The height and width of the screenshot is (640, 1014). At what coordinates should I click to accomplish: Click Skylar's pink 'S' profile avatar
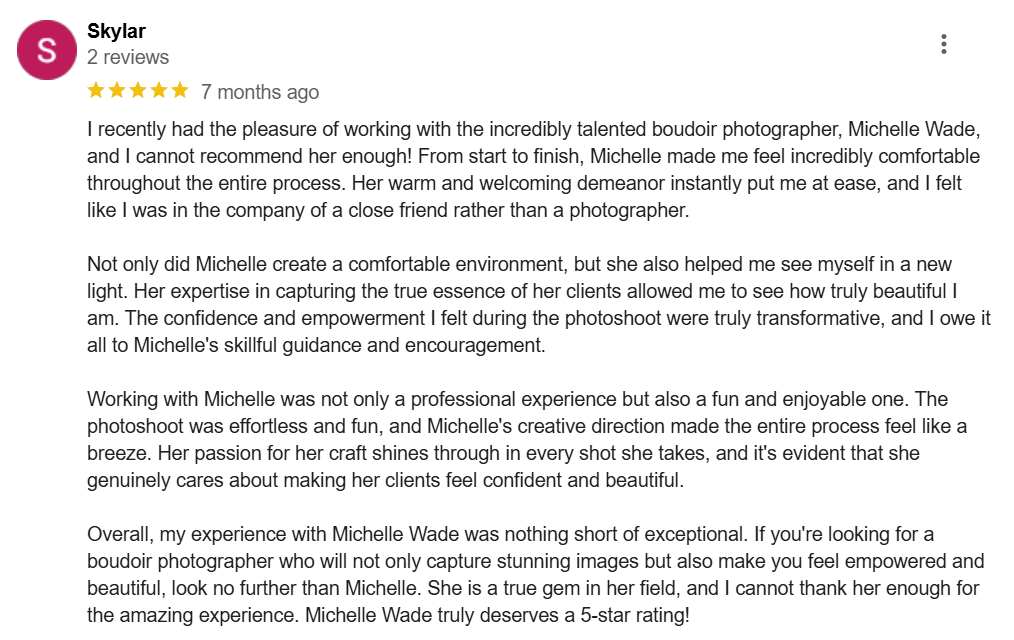point(47,50)
